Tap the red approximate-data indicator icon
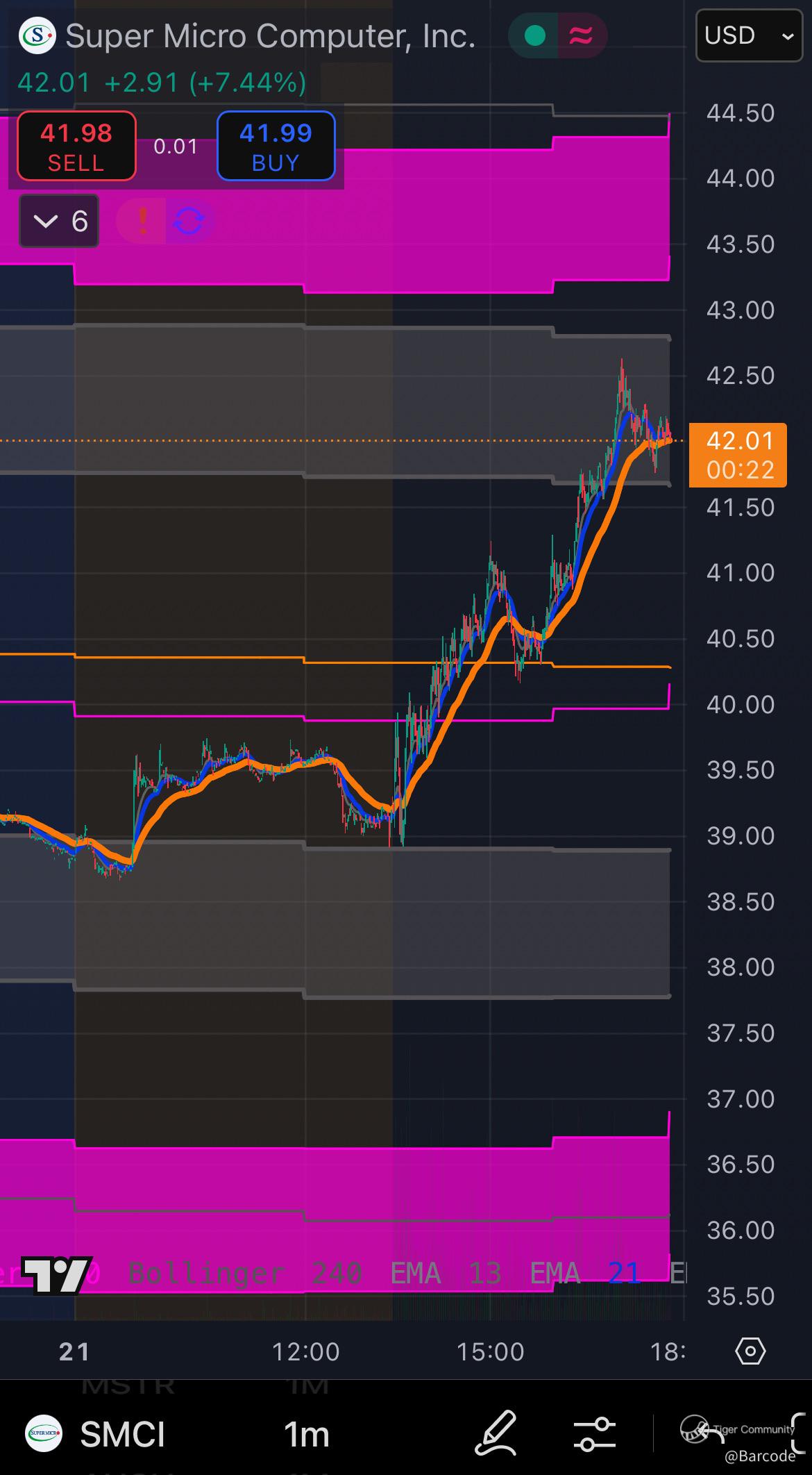This screenshot has width=812, height=1475. tap(582, 35)
